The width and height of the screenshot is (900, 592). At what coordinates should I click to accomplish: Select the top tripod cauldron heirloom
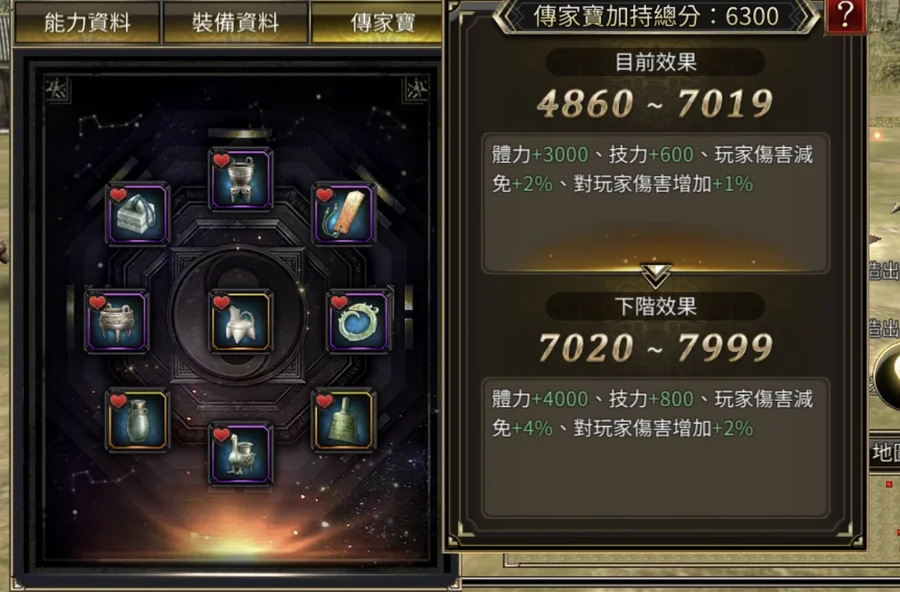[x=240, y=179]
